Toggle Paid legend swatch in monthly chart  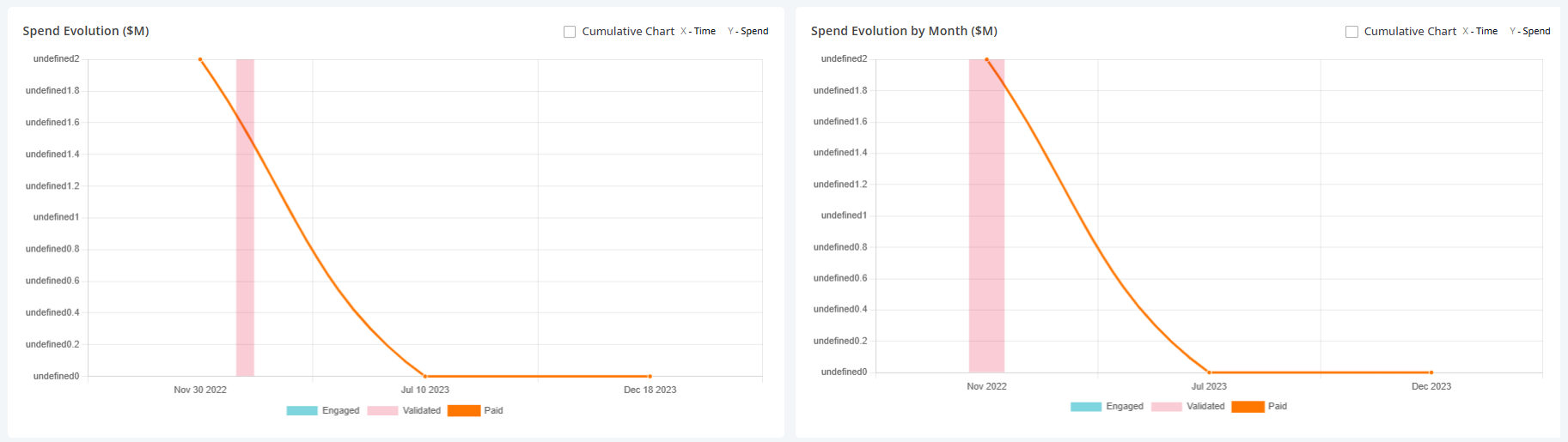click(x=1248, y=407)
